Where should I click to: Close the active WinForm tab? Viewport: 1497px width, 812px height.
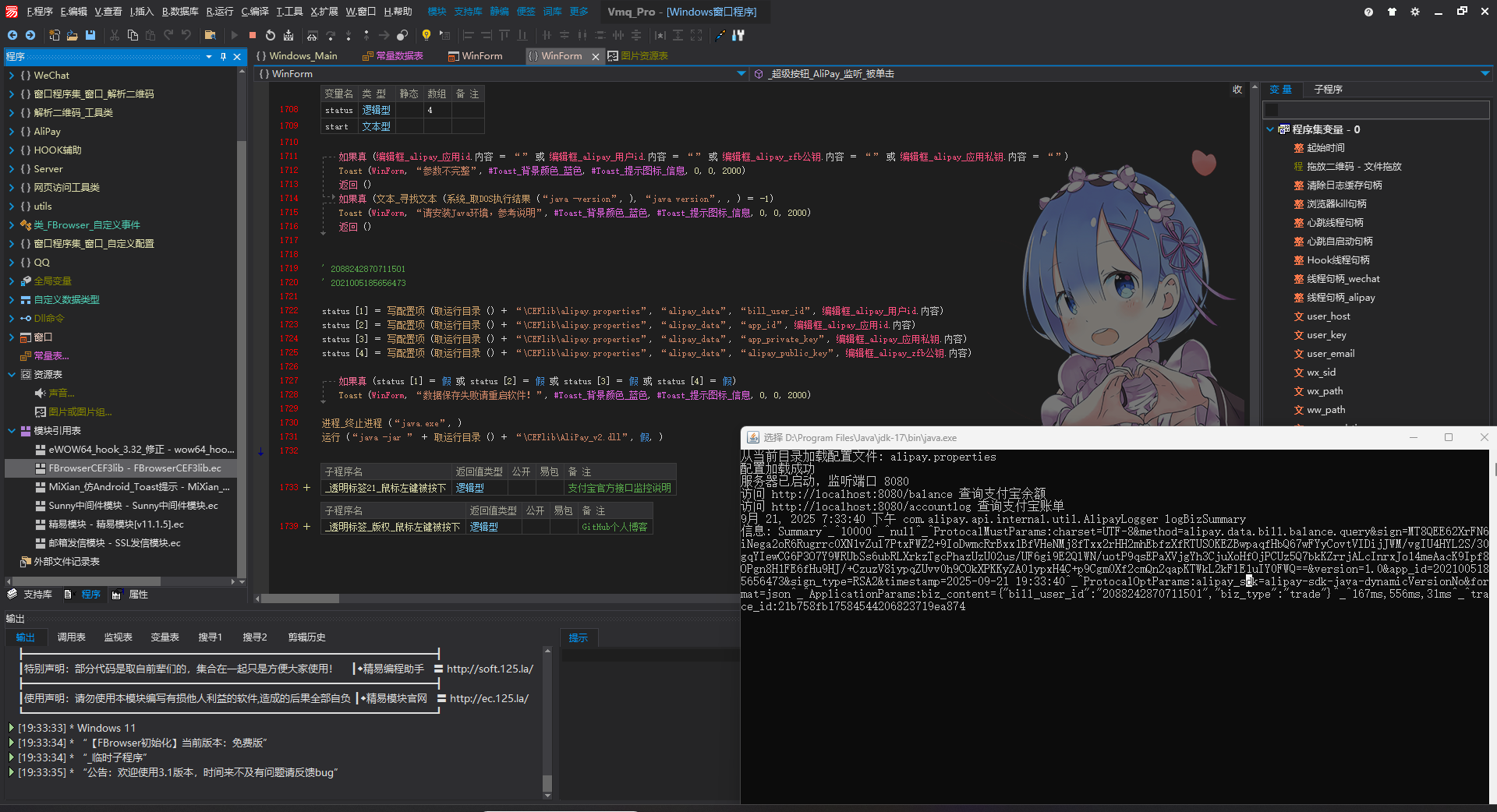coord(596,56)
